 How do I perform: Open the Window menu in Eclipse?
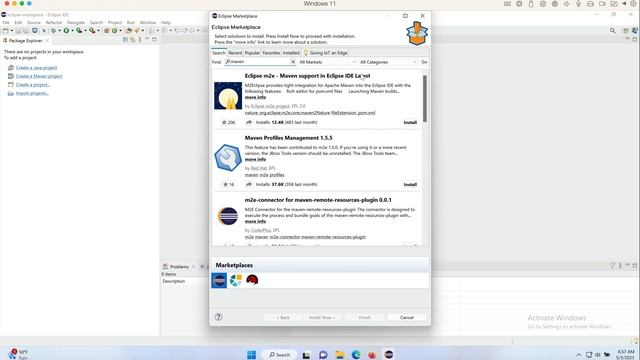[x=148, y=22]
